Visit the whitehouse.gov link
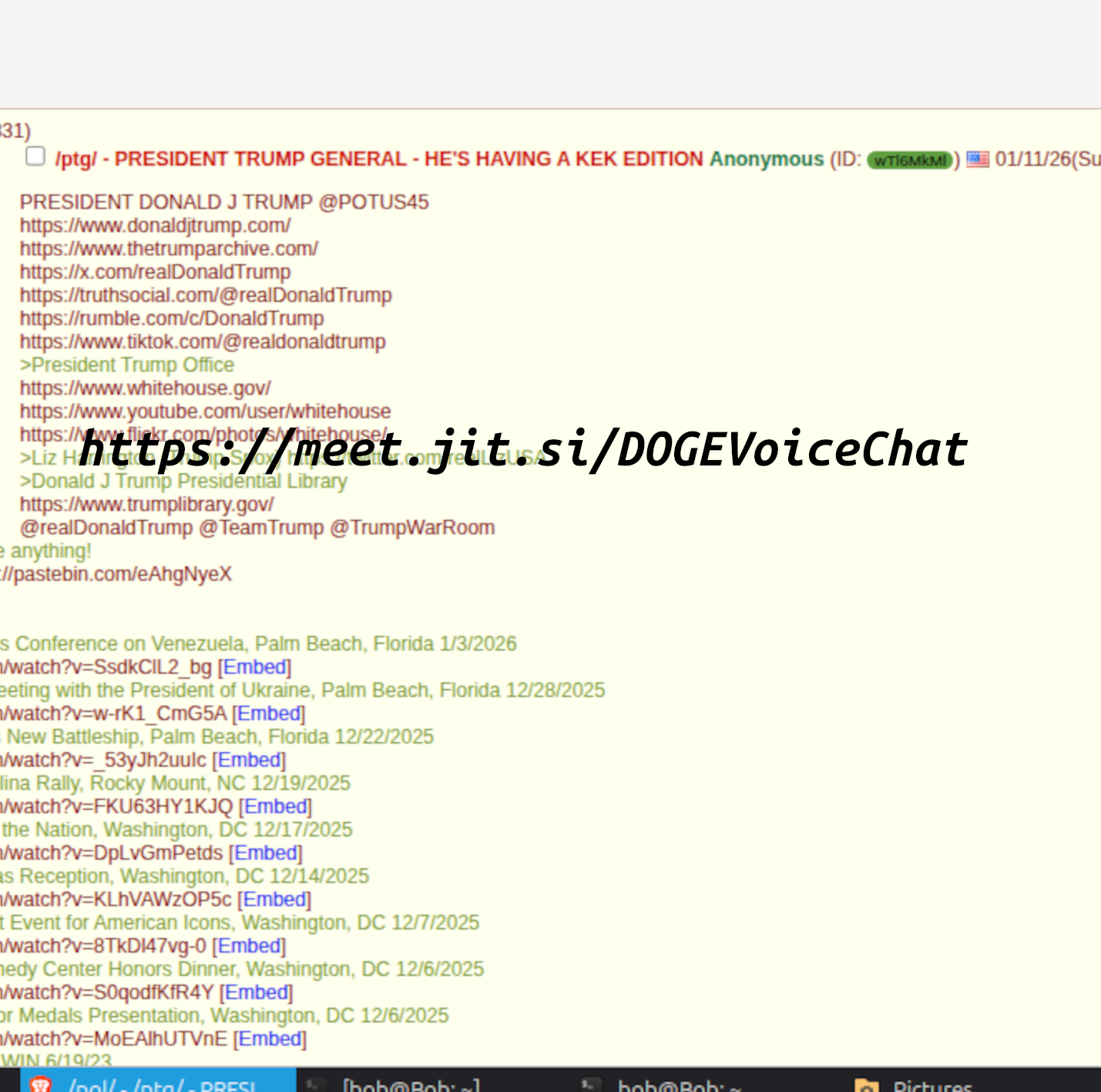This screenshot has height=1092, width=1101. coord(146,388)
